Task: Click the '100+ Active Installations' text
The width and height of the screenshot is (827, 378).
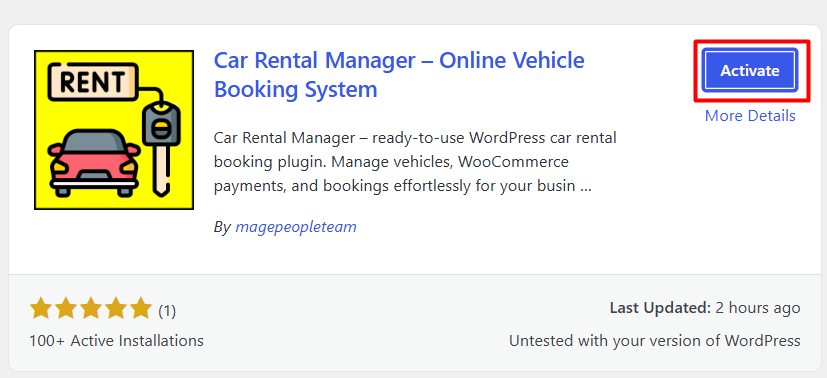Action: pyautogui.click(x=117, y=341)
